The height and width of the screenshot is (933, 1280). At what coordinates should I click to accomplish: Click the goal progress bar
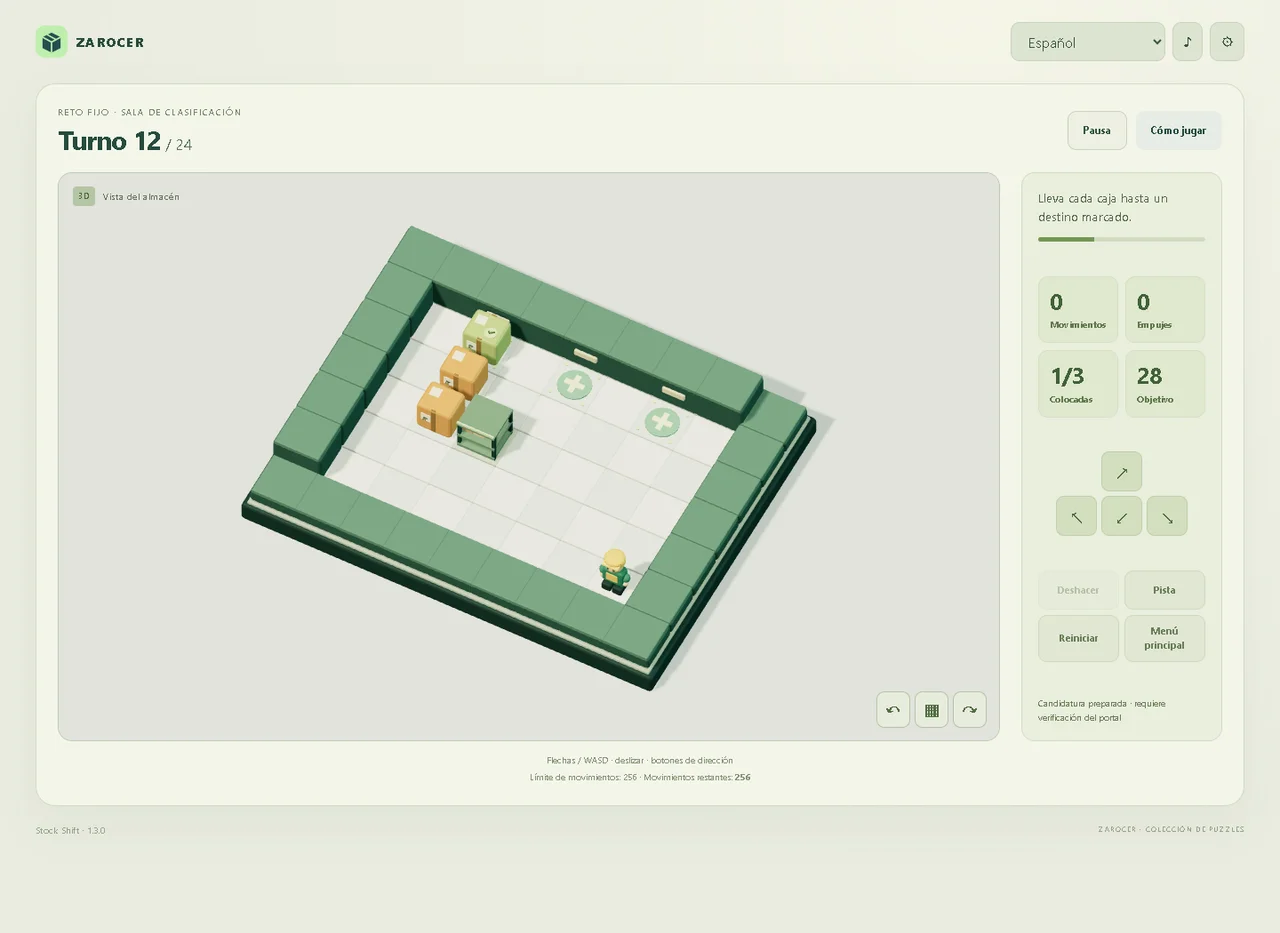point(1121,239)
